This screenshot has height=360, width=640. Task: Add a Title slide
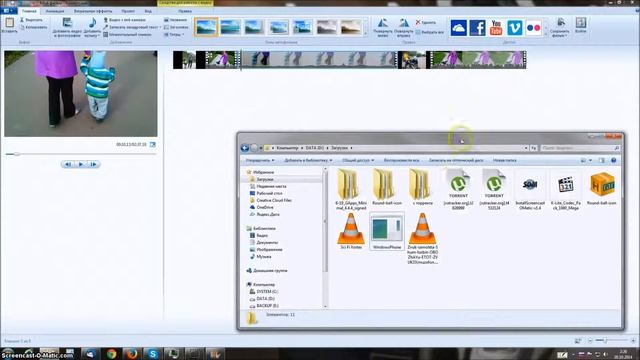click(x=176, y=20)
